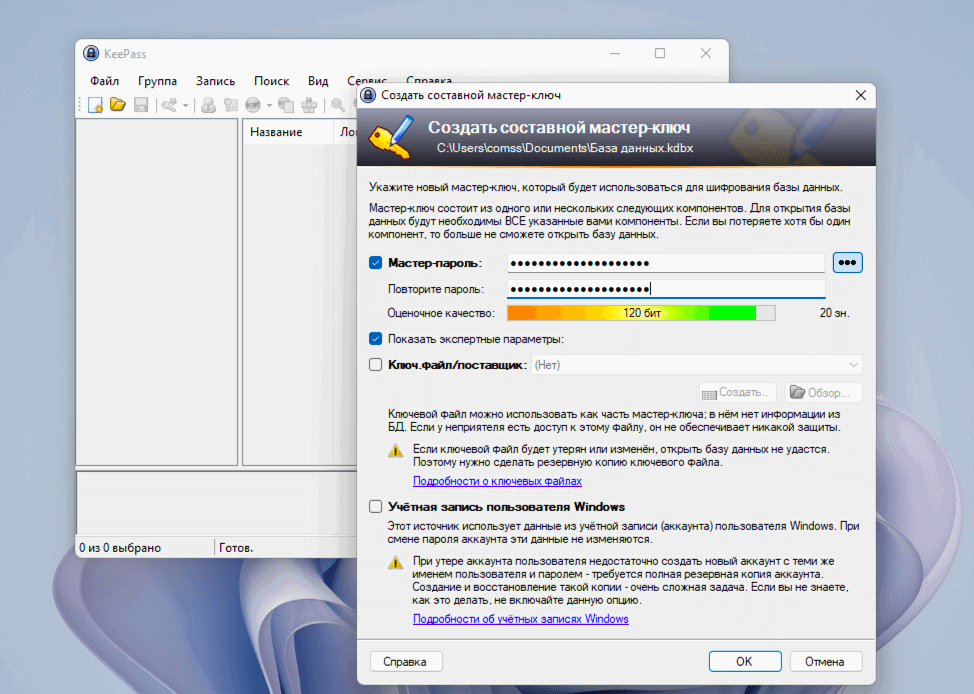Viewport: 974px width, 694px height.
Task: Click the warning icon beside Windows account notice
Action: [x=395, y=563]
